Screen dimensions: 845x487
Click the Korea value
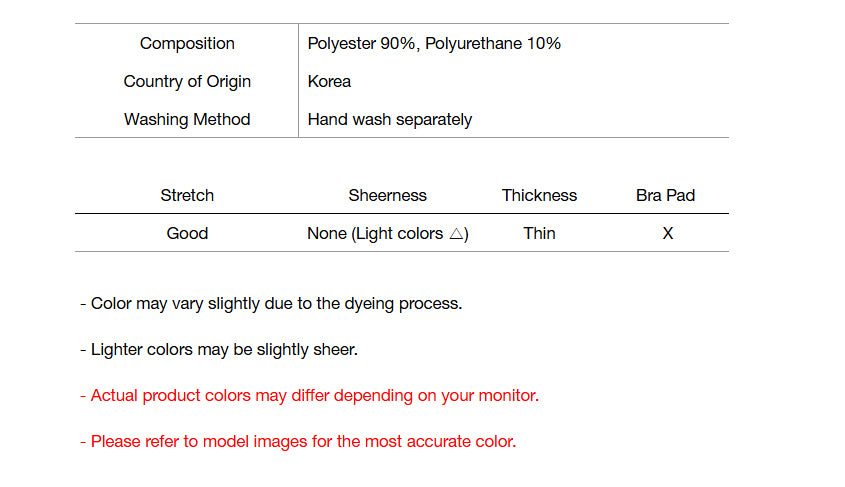pos(329,81)
